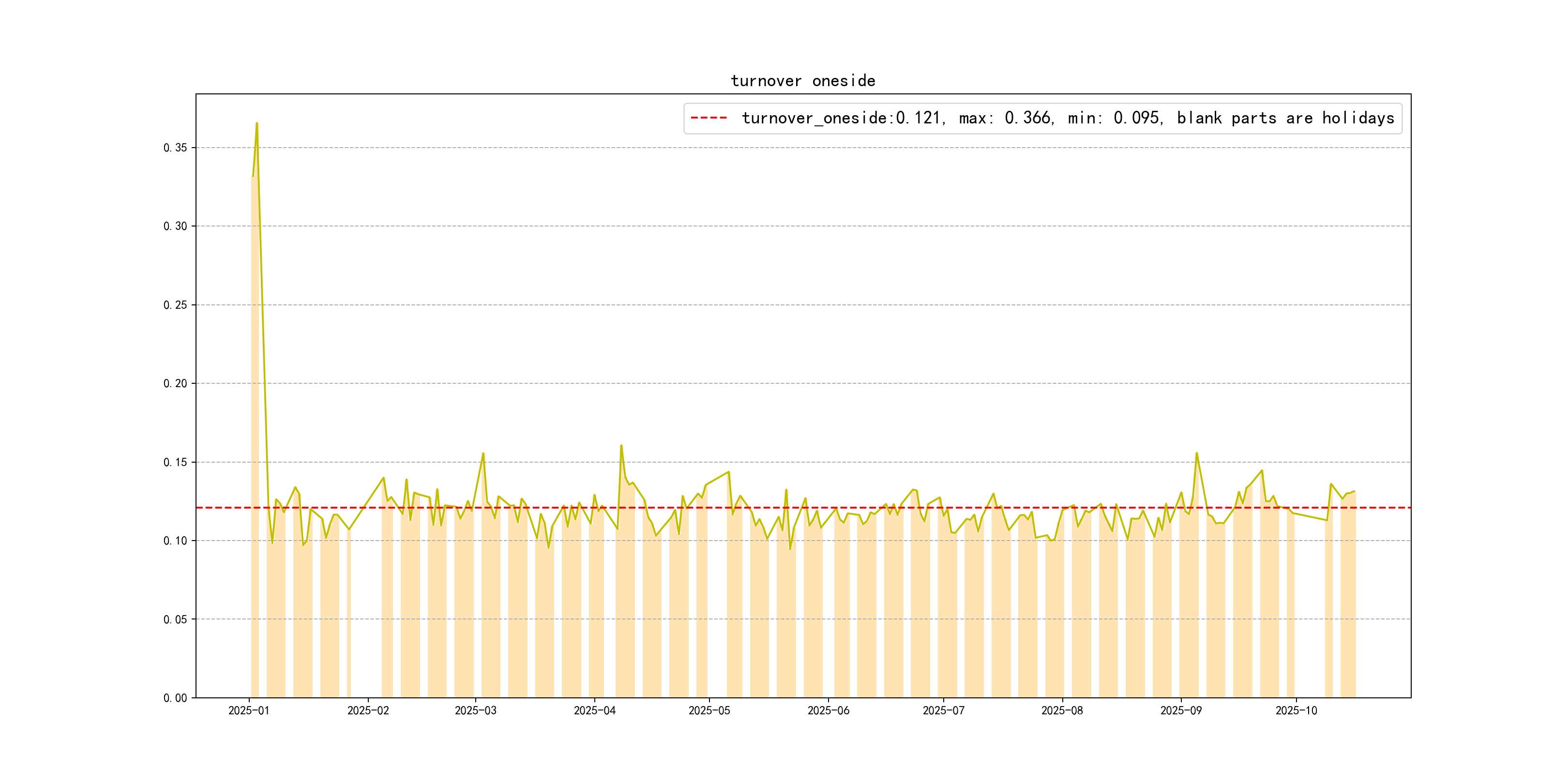This screenshot has width=1568, height=784.
Task: Click the 2025-09 x-axis label
Action: [1181, 710]
